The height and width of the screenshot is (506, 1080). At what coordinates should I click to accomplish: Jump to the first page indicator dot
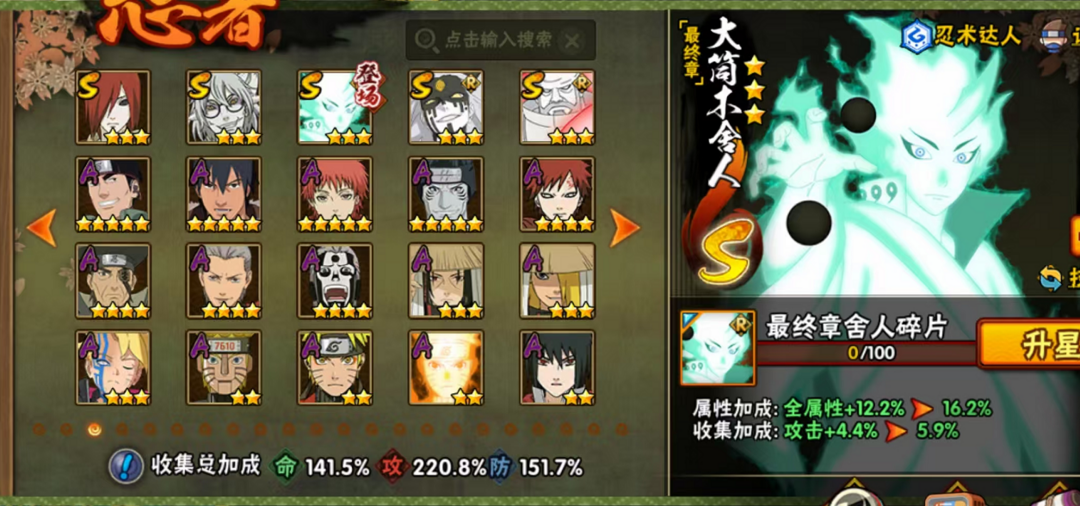[x=39, y=430]
